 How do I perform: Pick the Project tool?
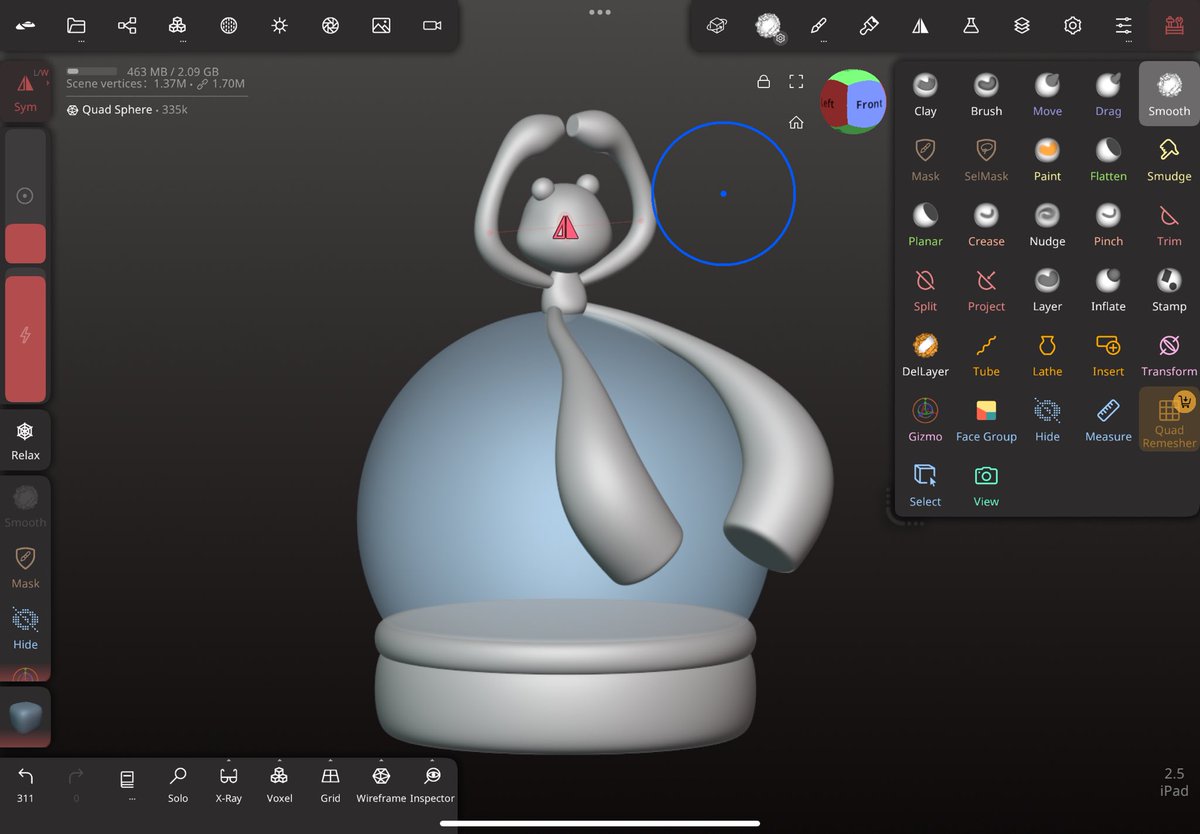[x=986, y=289]
